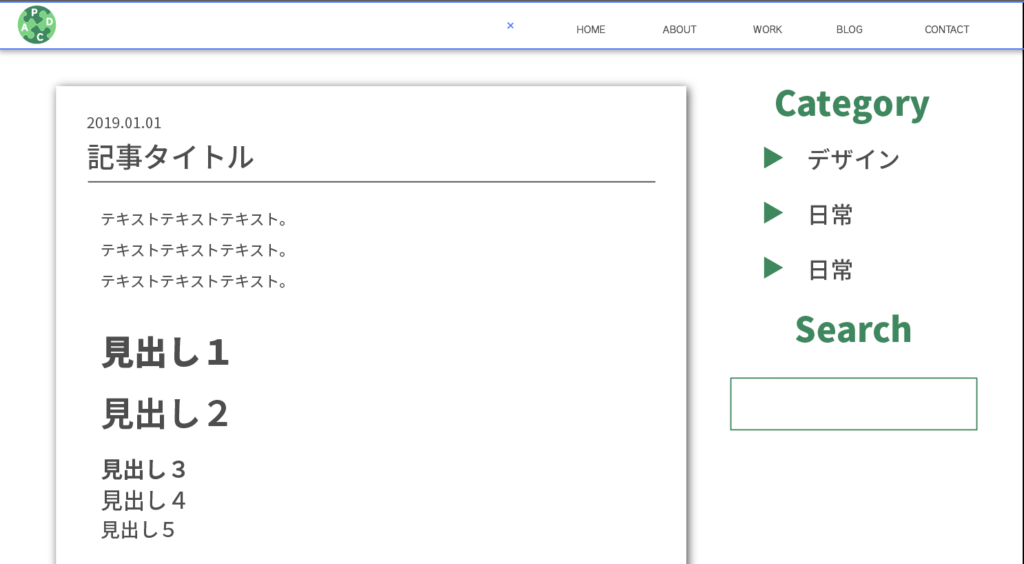Focus the search input box
Screen dimensions: 1024x564
[853, 404]
